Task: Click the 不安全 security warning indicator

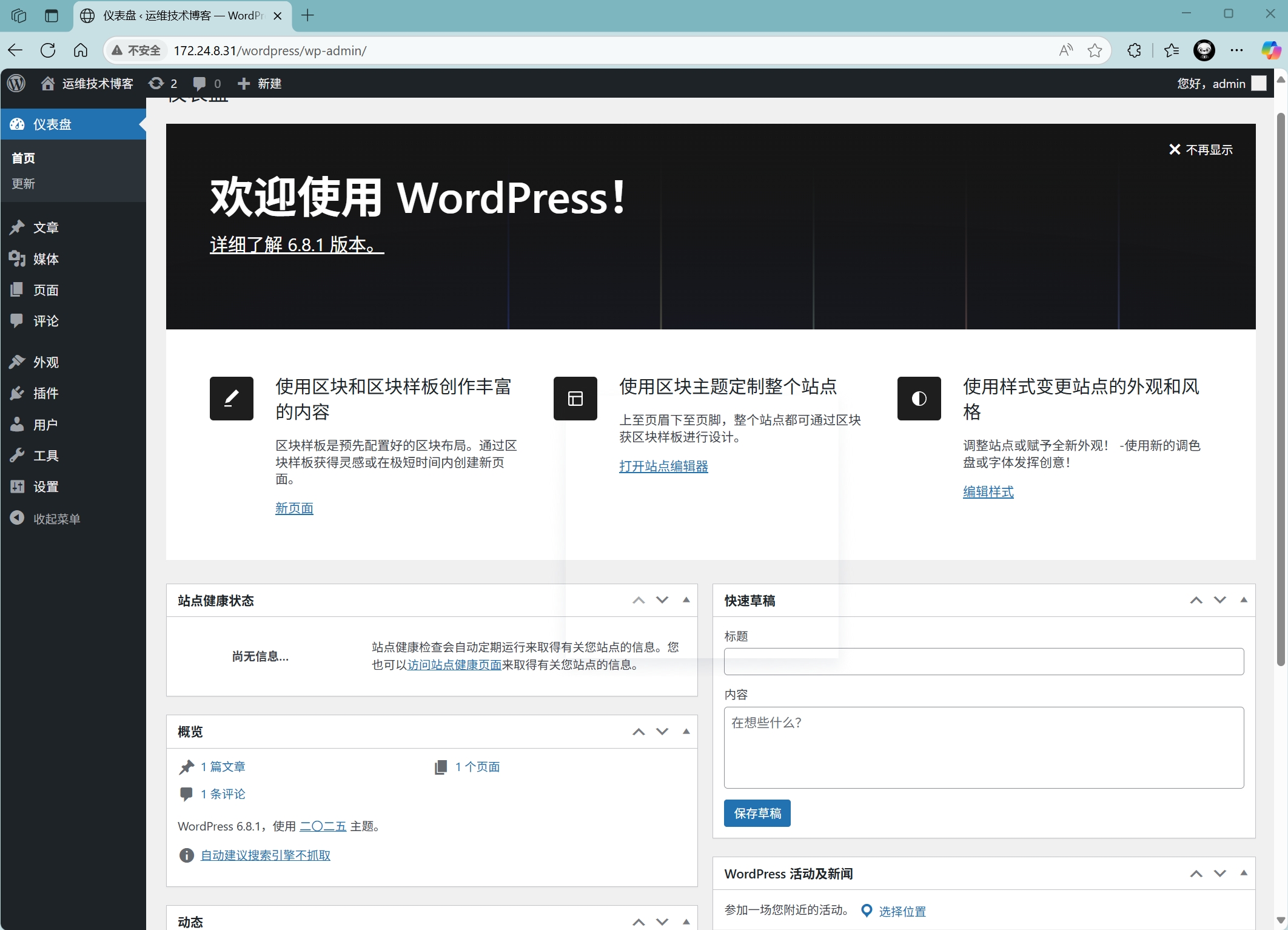Action: [136, 50]
